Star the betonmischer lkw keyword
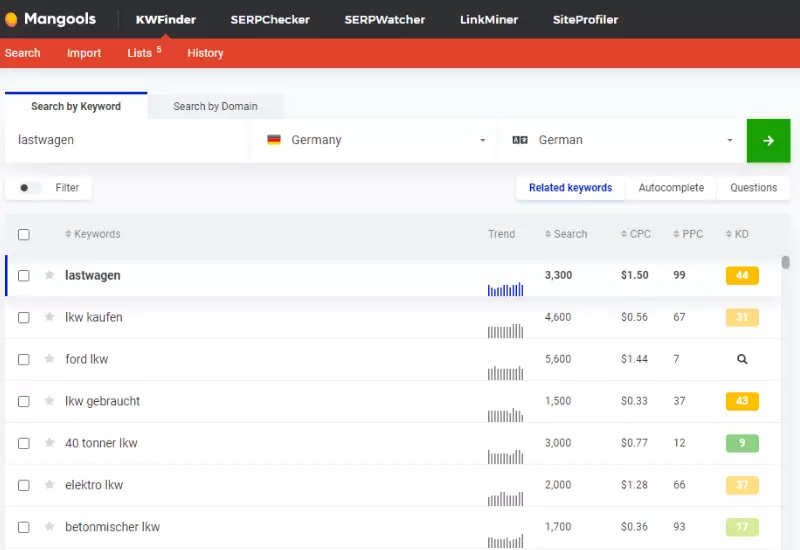 point(49,526)
